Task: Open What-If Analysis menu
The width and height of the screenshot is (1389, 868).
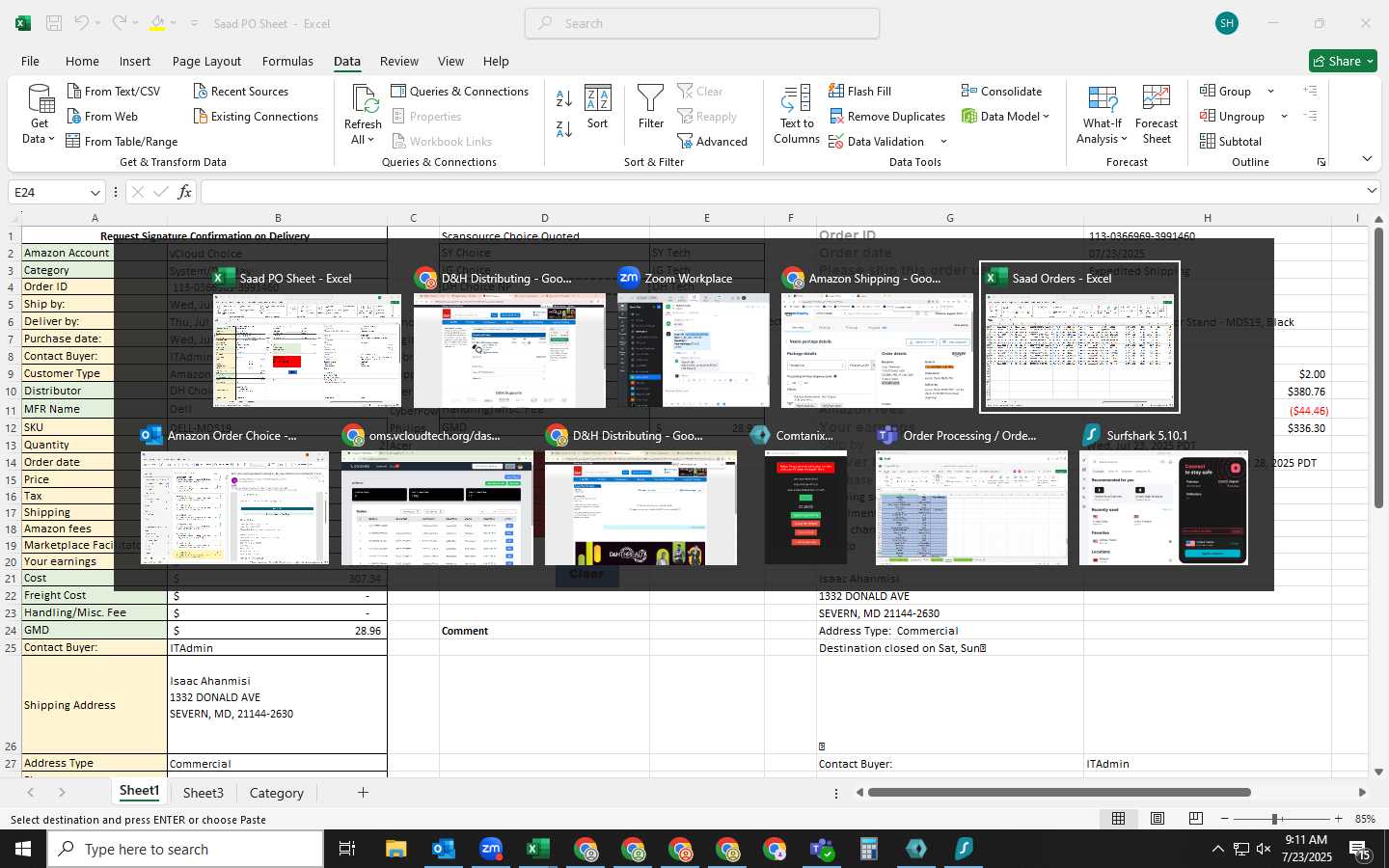Action: tap(1103, 116)
